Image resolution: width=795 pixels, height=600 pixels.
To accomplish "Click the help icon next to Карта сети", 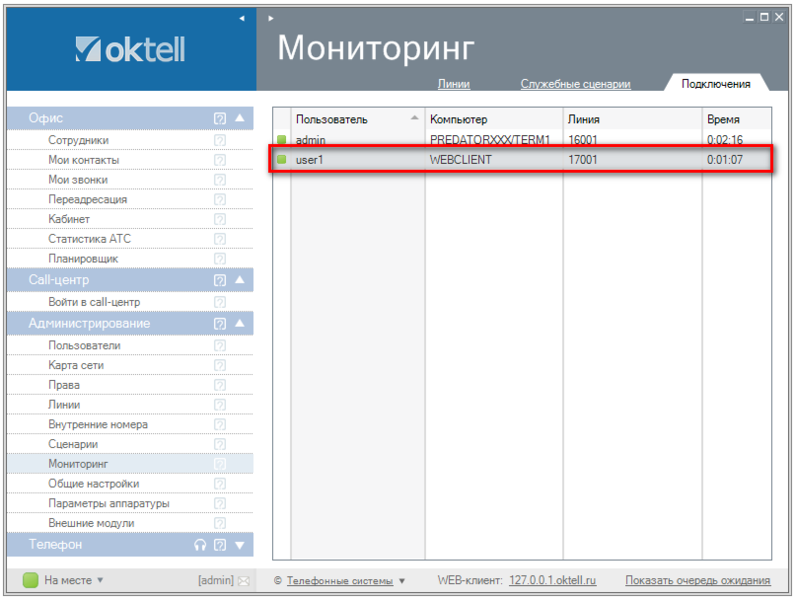I will [x=220, y=365].
